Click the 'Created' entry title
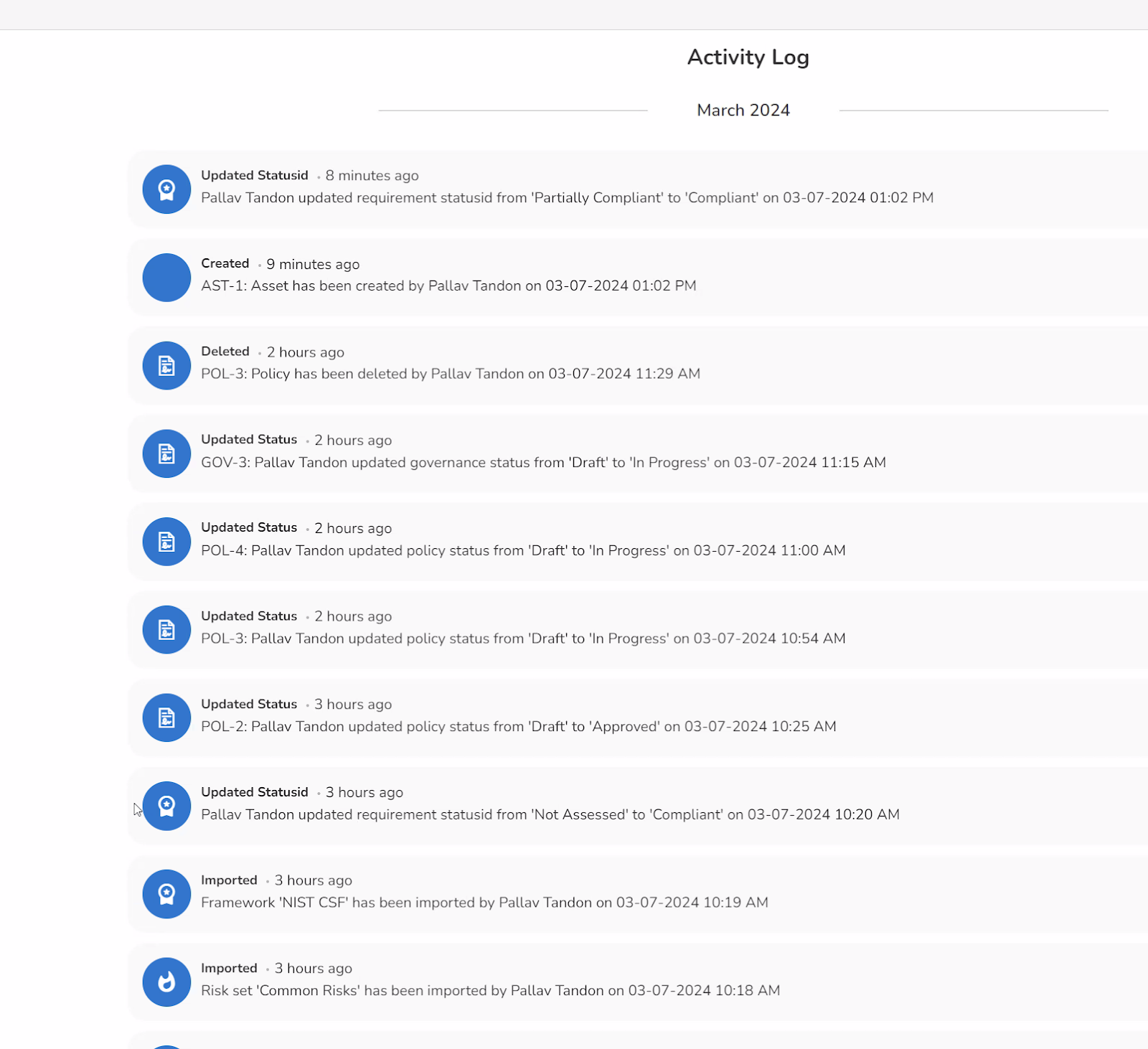The image size is (1148, 1049). click(225, 263)
